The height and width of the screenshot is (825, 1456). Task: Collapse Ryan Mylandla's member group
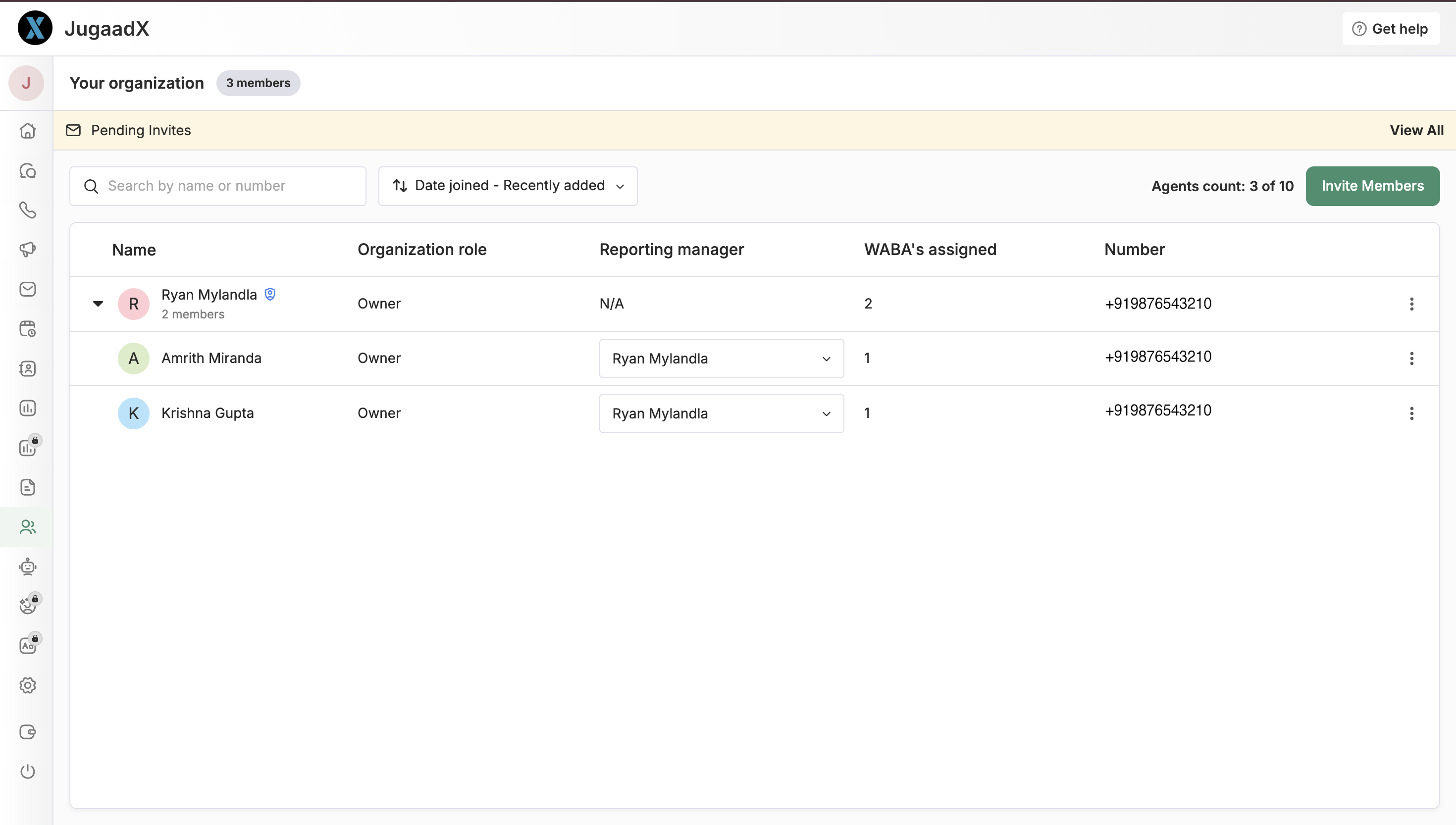[x=98, y=304]
